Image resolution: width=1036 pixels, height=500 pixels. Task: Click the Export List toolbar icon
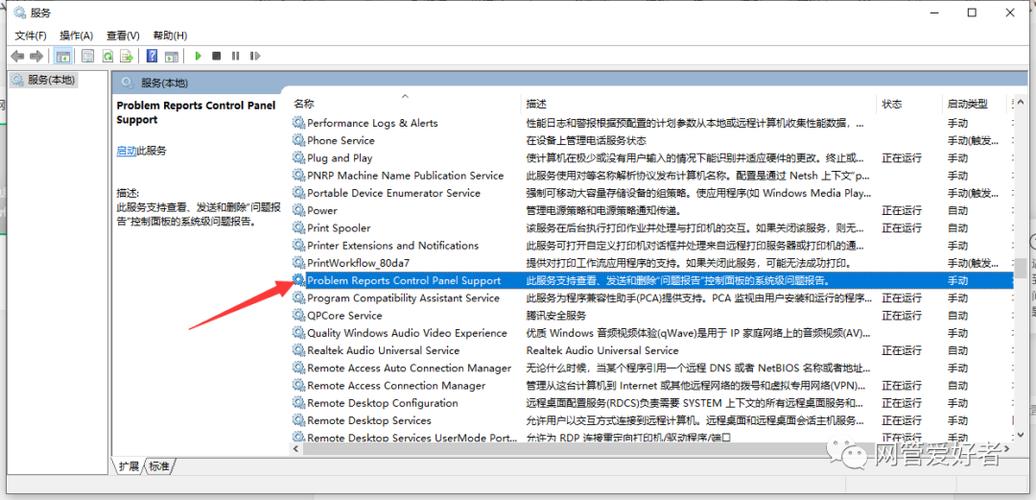click(126, 56)
